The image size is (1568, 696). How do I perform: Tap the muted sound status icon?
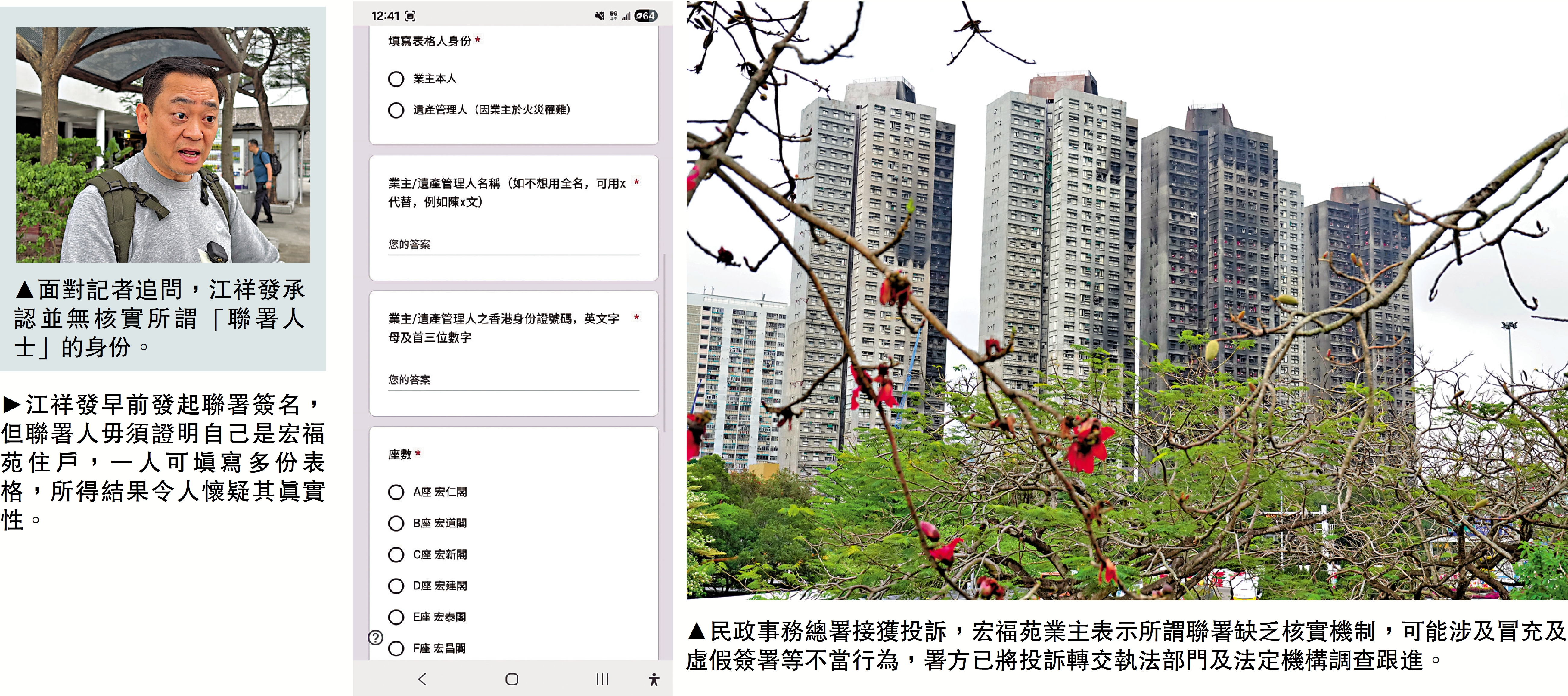point(600,16)
